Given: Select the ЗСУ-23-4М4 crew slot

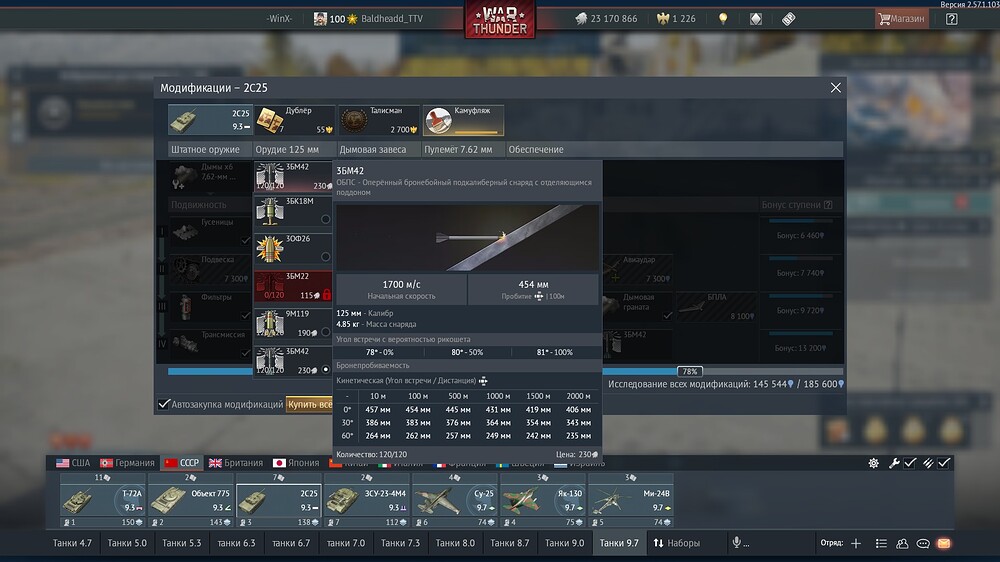Looking at the screenshot, I should (367, 500).
